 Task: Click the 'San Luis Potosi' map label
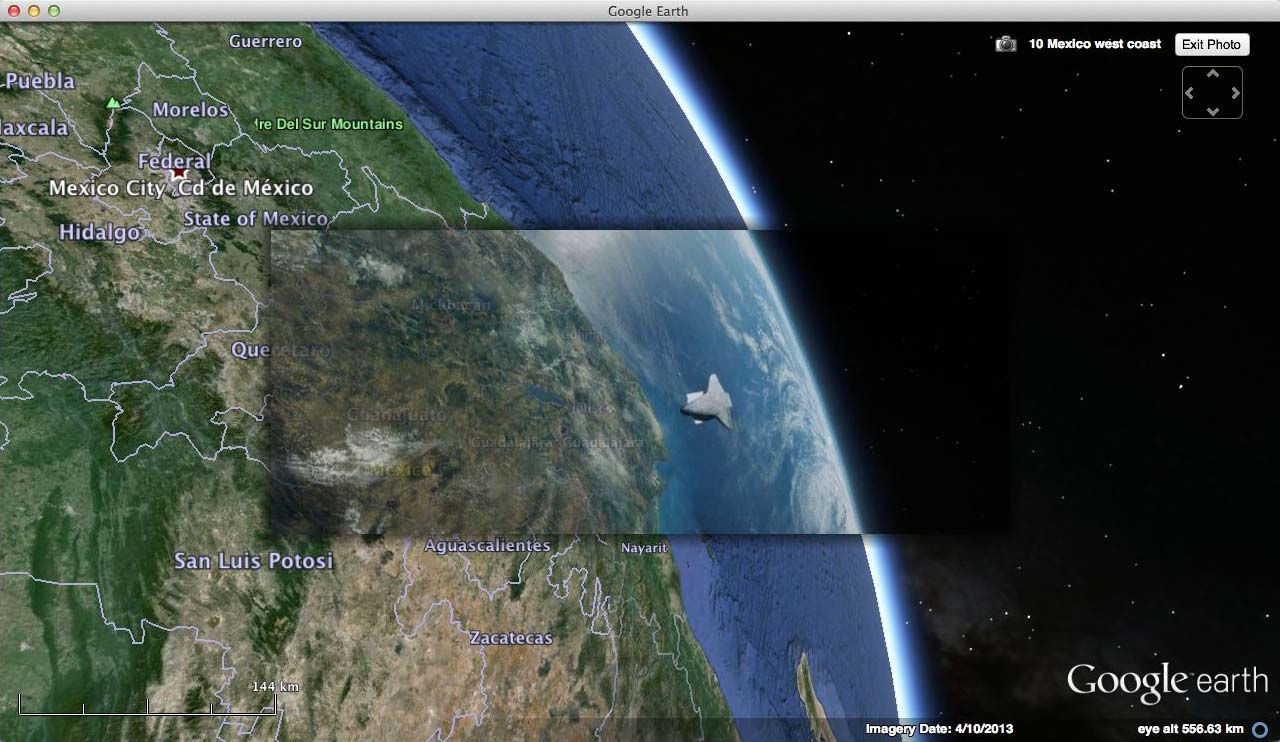click(253, 560)
